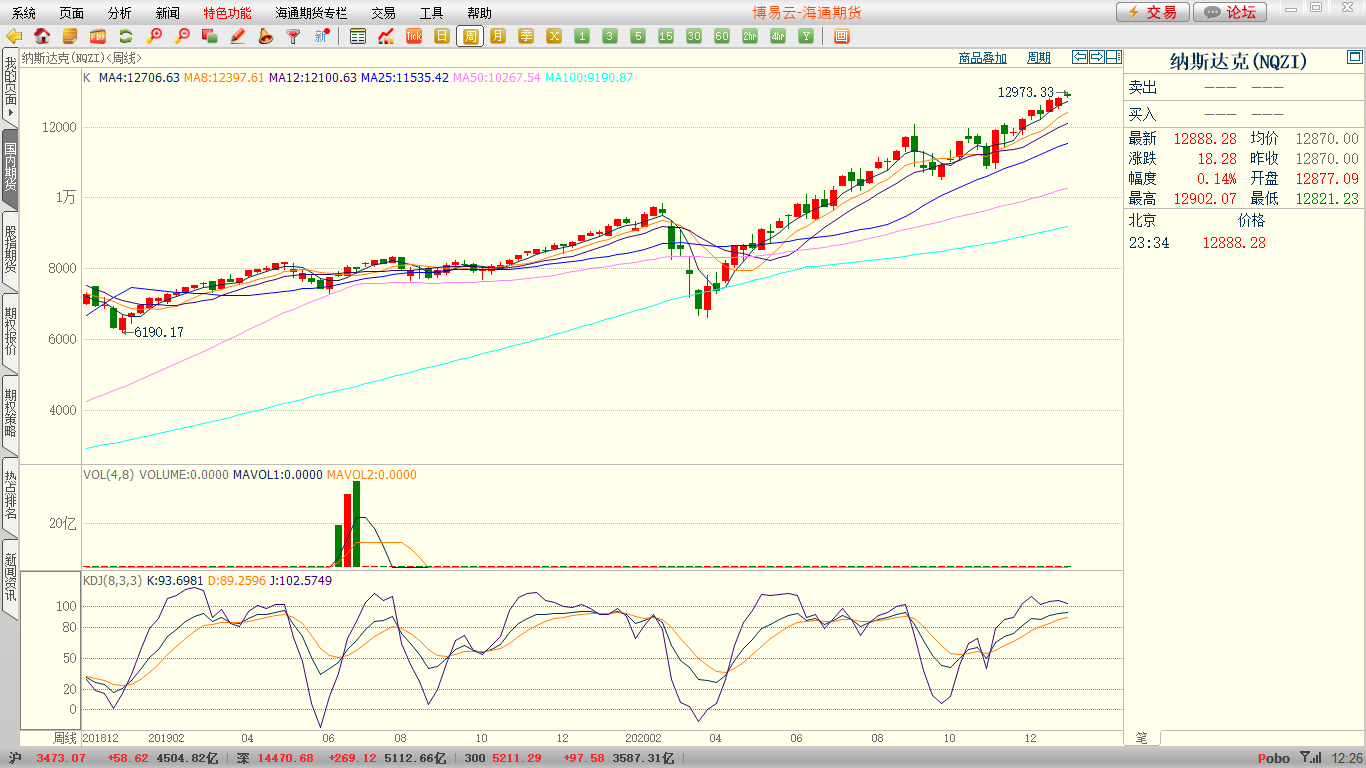The image size is (1366, 768).
Task: Select weekly 周 K-line period
Action: point(470,36)
